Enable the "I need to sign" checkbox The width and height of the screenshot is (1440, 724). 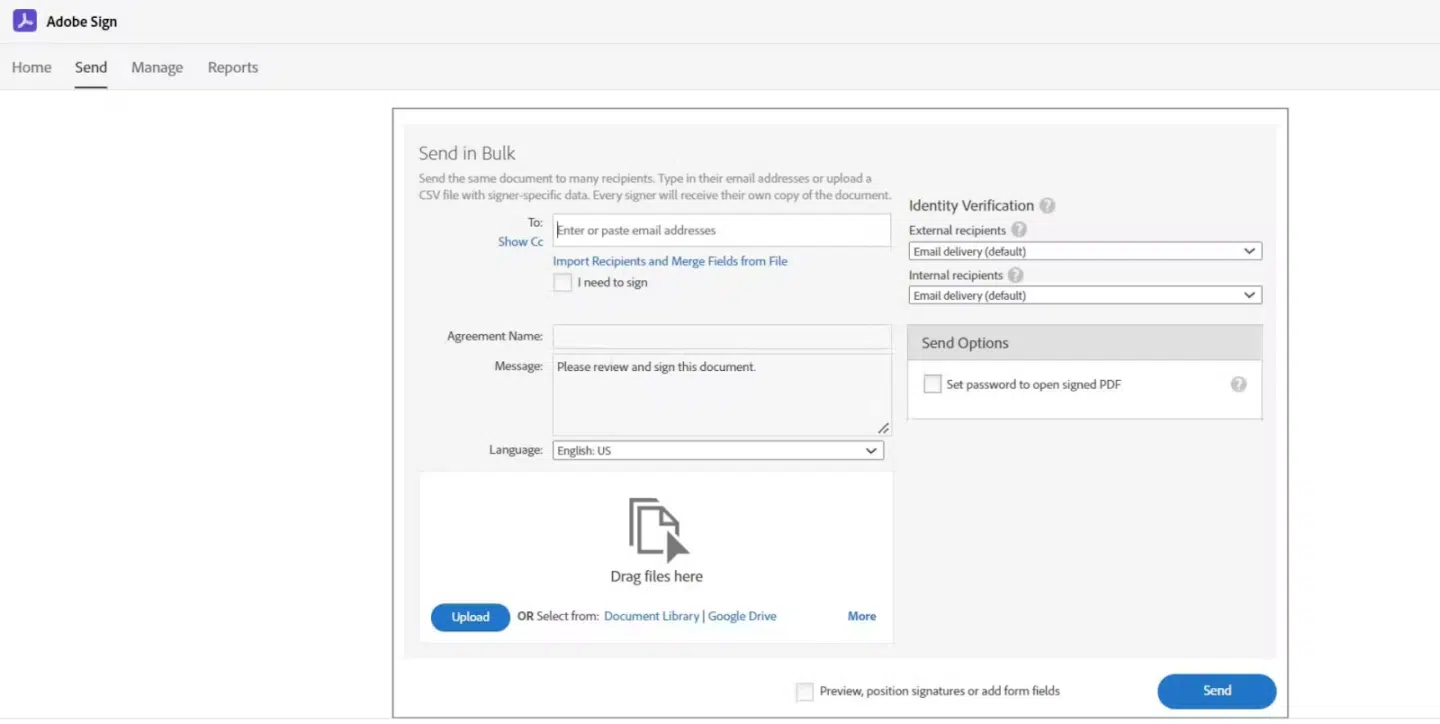(562, 282)
